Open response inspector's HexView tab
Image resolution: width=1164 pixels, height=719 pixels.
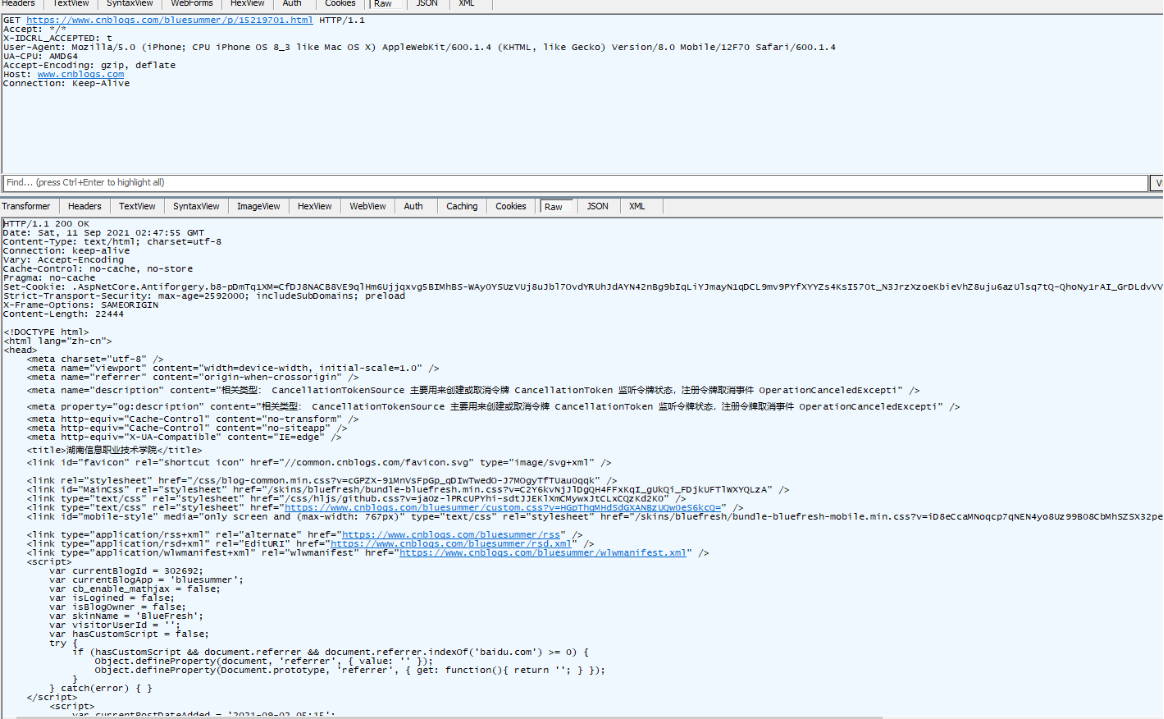pos(315,206)
